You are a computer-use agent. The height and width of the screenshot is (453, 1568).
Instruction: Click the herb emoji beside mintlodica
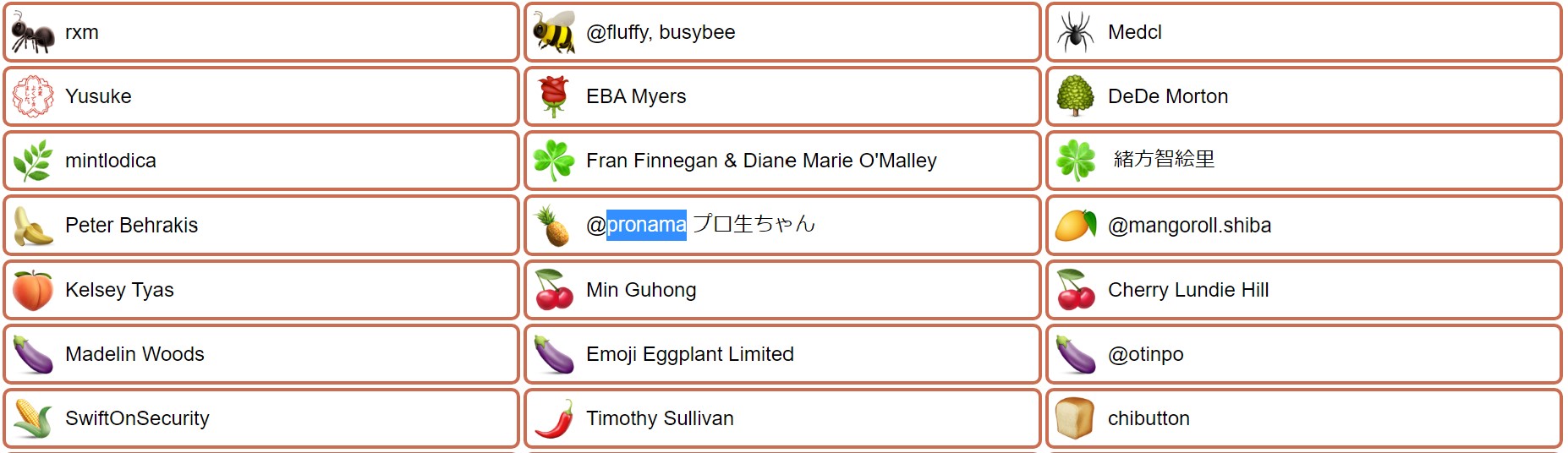(x=33, y=161)
